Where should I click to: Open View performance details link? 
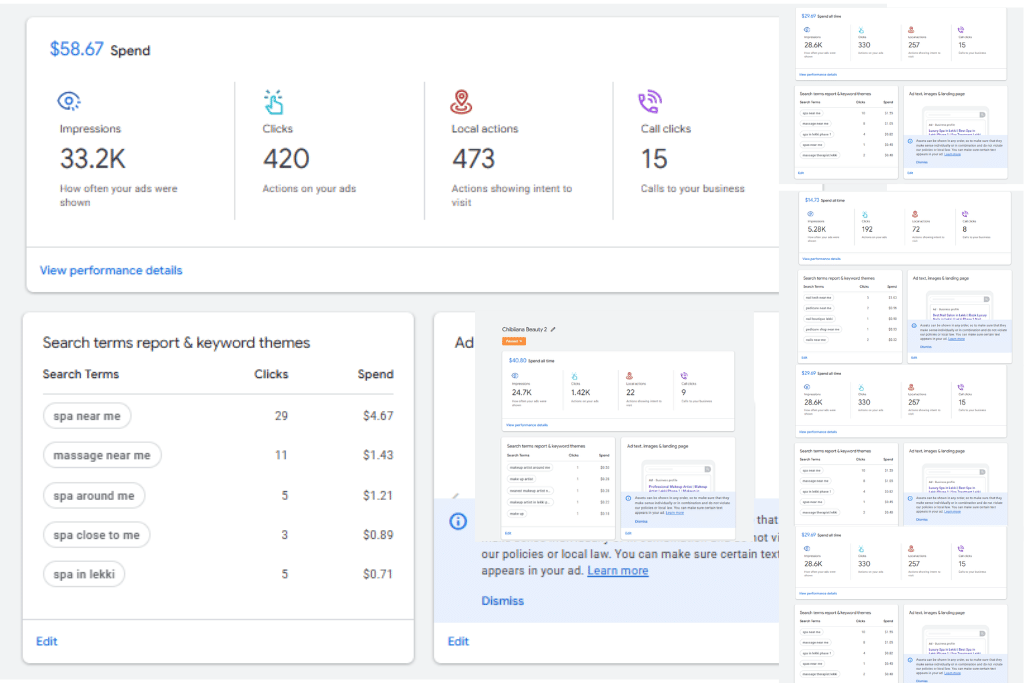click(111, 270)
